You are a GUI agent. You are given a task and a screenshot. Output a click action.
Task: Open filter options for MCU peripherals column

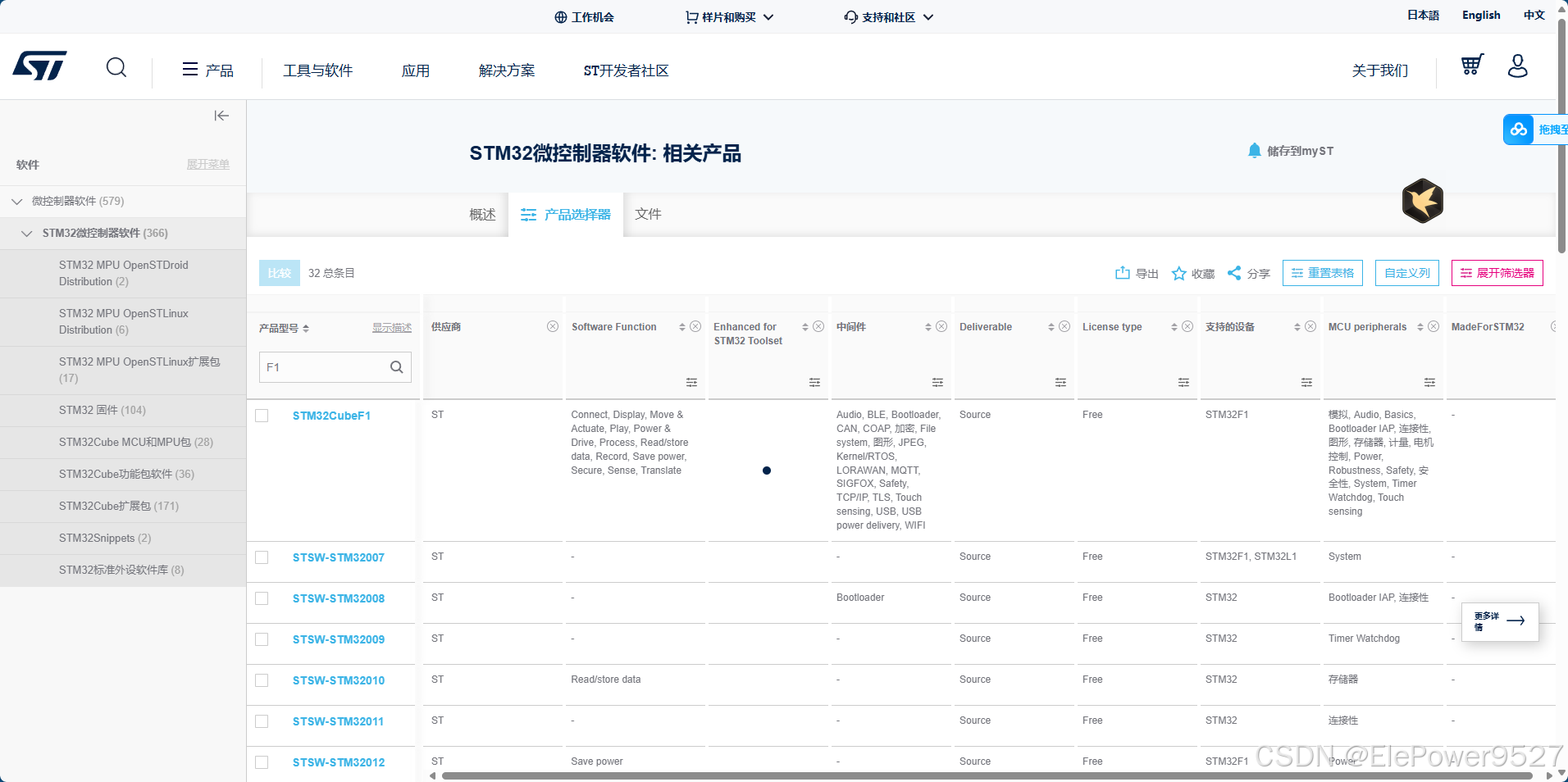pyautogui.click(x=1429, y=383)
